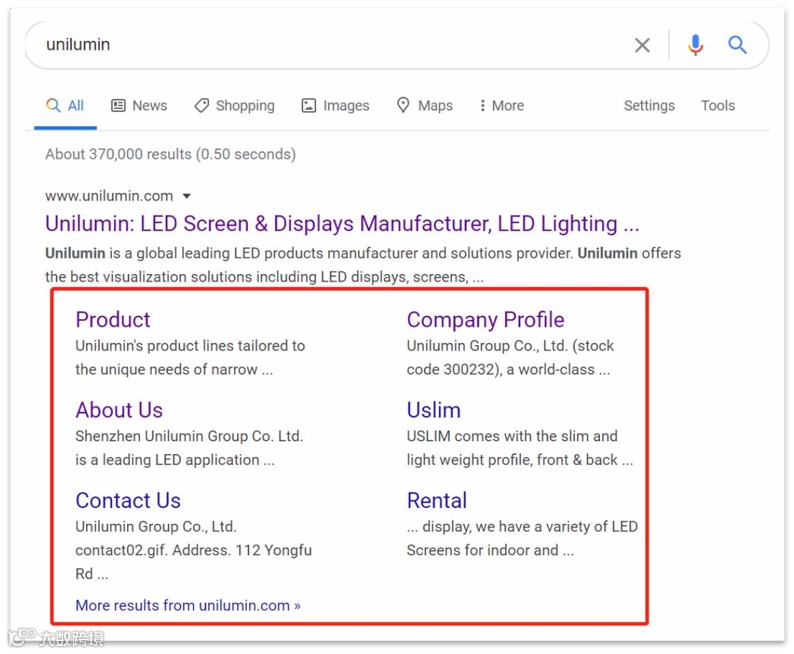The height and width of the screenshot is (654, 794).
Task: Open the Product sitelink
Action: [112, 319]
